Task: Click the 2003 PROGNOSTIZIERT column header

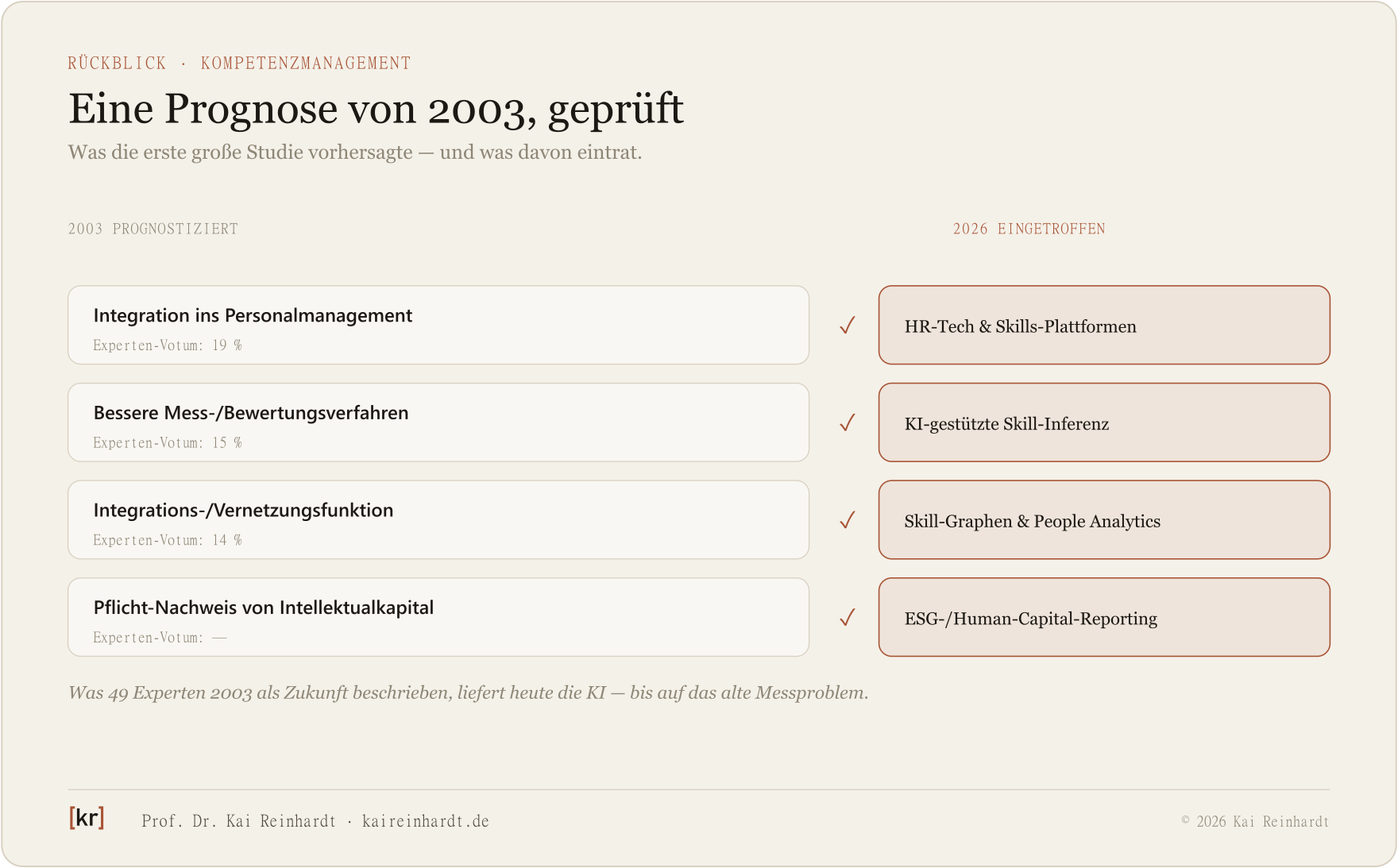Action: coord(153,229)
